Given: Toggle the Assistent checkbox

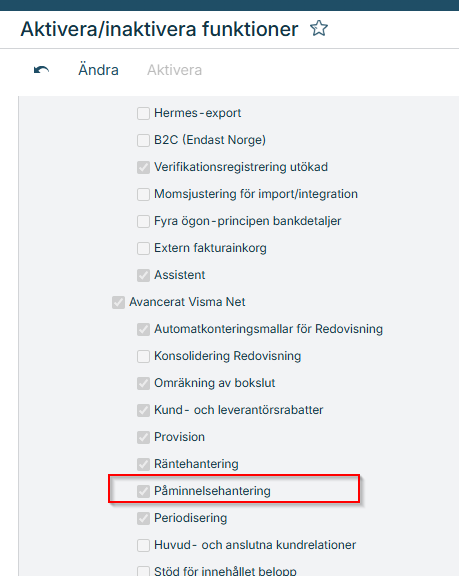Looking at the screenshot, I should pyautogui.click(x=143, y=275).
